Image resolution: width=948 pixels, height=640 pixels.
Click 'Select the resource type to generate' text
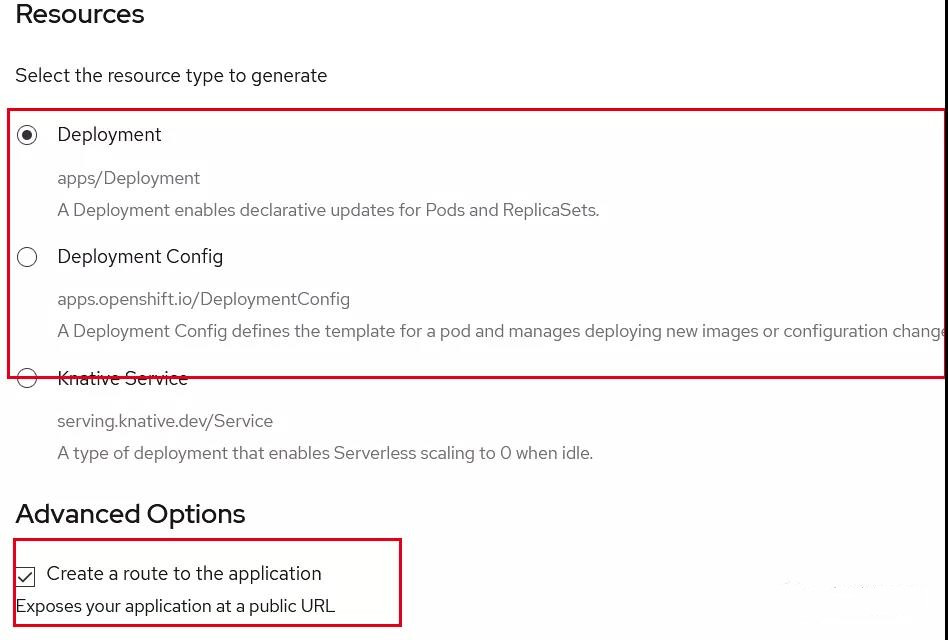[171, 76]
